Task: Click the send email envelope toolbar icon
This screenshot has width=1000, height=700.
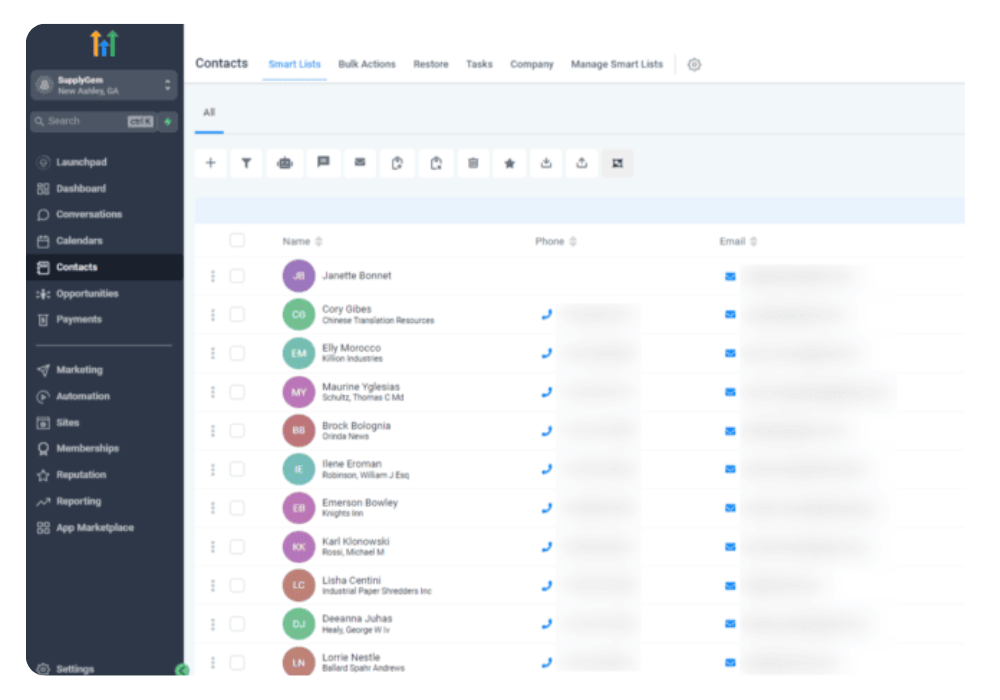Action: coord(360,163)
